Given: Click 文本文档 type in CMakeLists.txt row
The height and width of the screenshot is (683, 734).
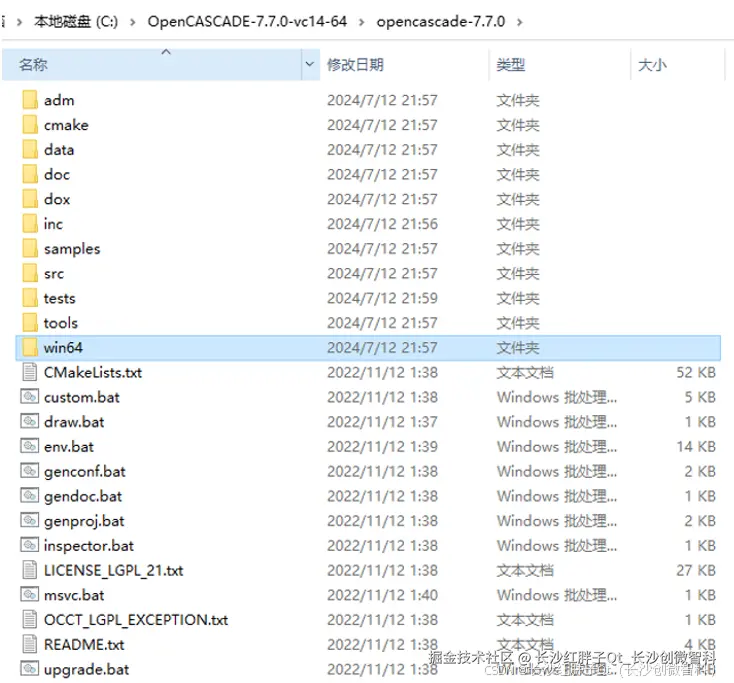Looking at the screenshot, I should (525, 373).
